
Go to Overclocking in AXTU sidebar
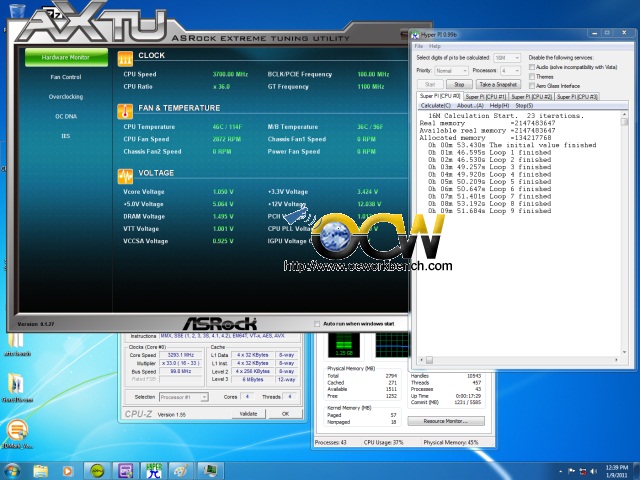66,97
